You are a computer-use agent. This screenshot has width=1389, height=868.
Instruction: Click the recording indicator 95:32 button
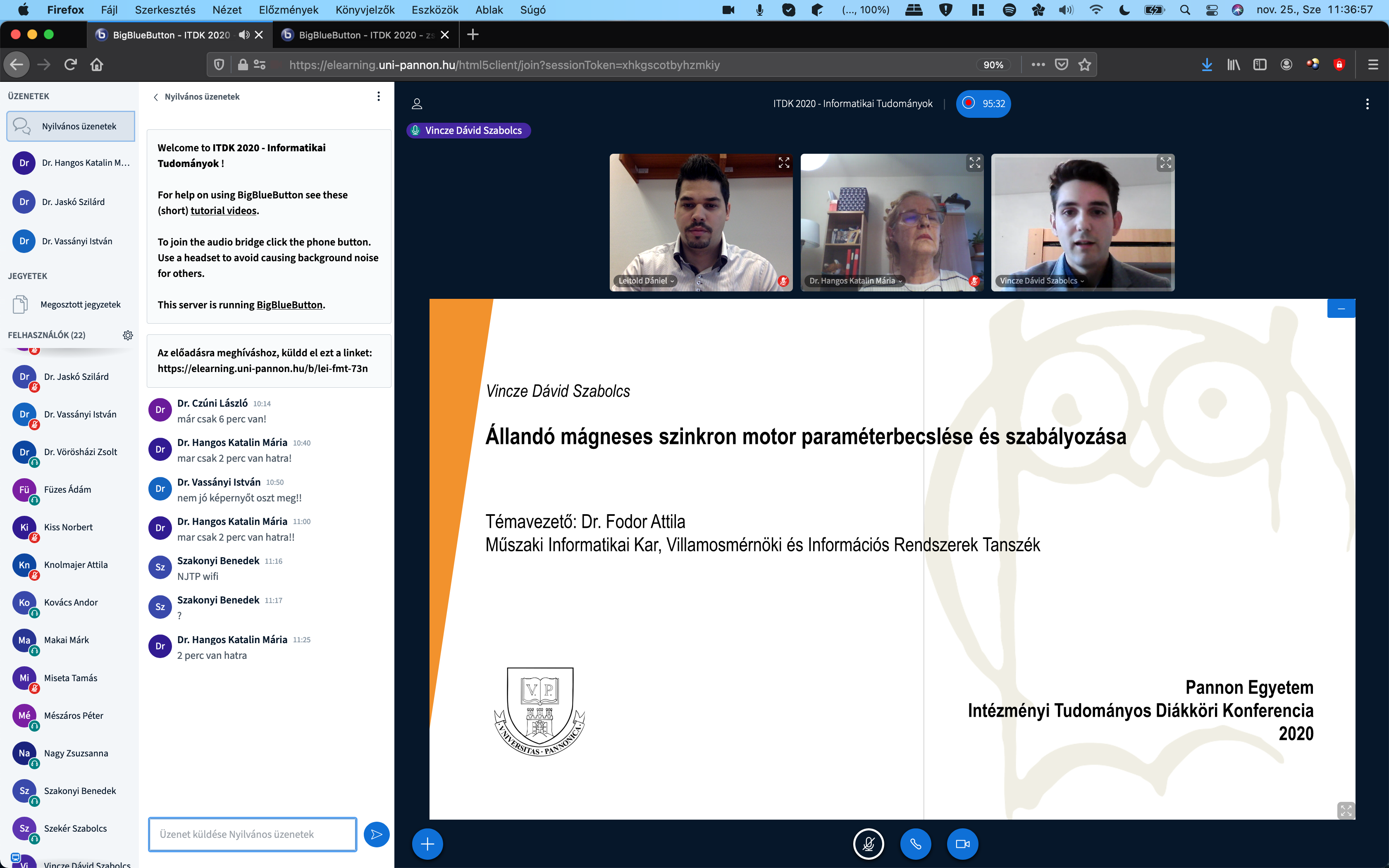(x=983, y=104)
